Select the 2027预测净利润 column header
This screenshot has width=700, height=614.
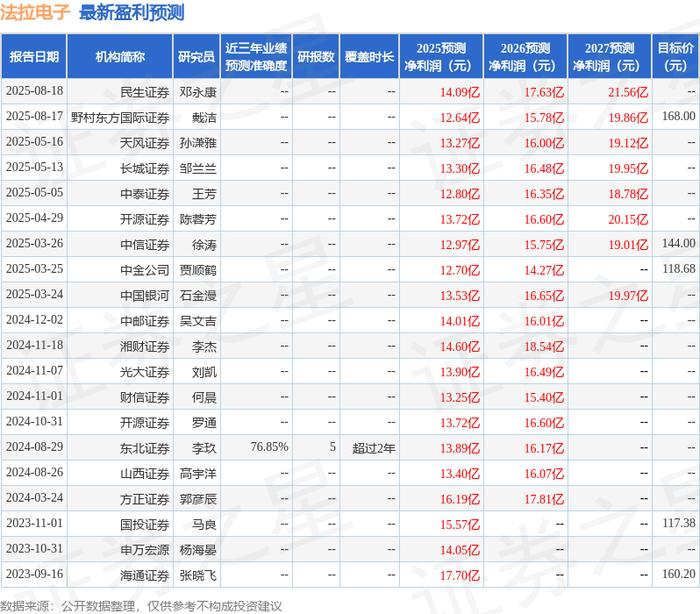coord(609,57)
